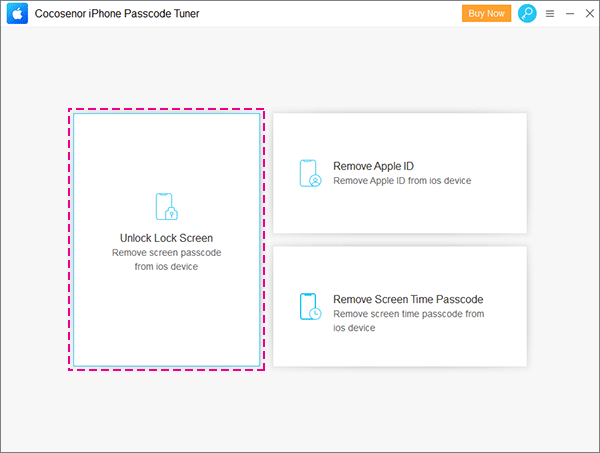
Task: Click 'Remove Apple ID from ios device' description
Action: (402, 181)
